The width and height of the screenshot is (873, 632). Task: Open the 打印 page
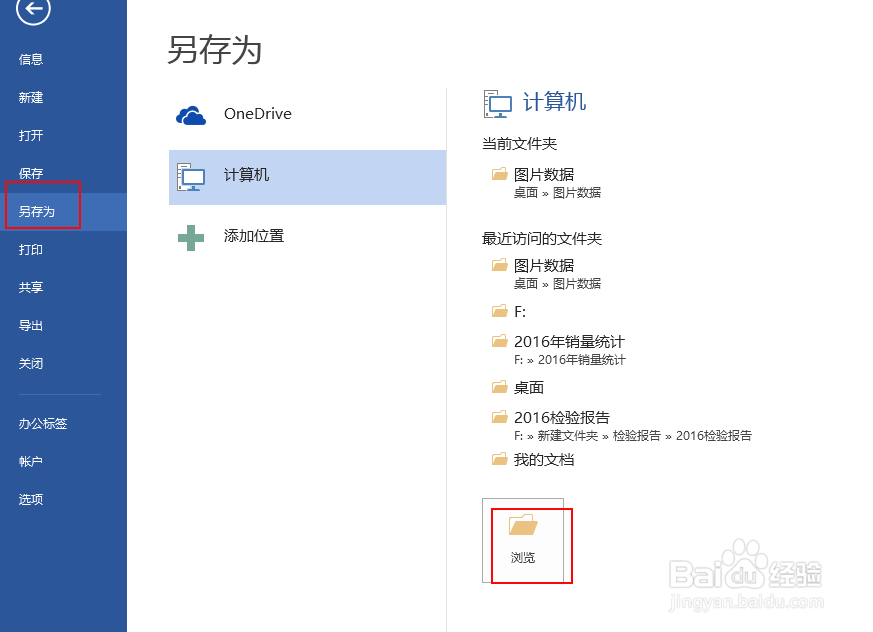click(31, 249)
